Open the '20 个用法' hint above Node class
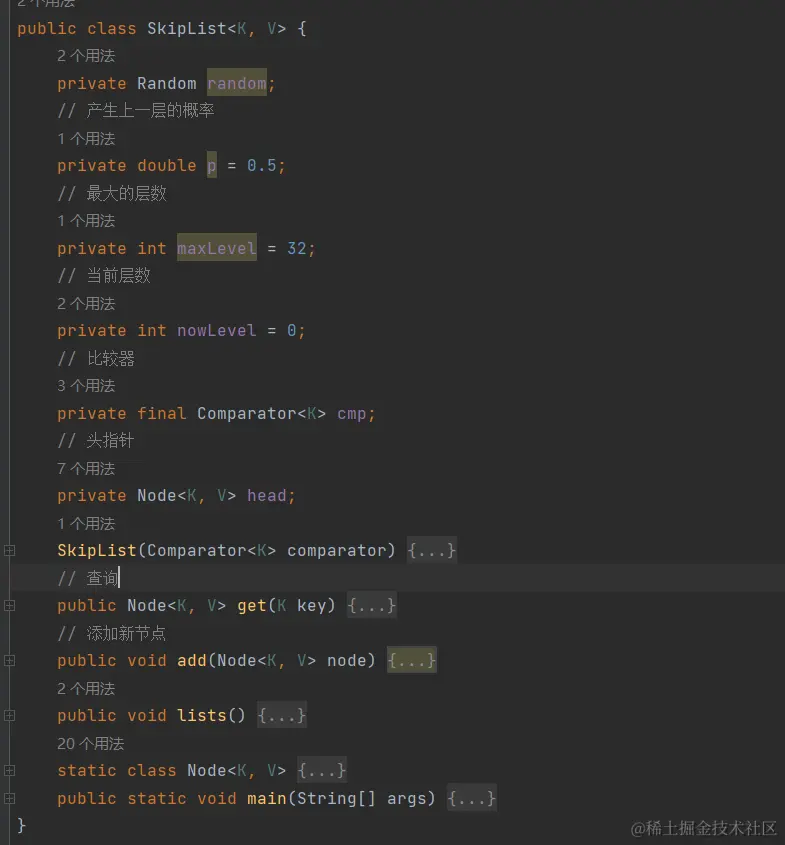The width and height of the screenshot is (785, 845). point(91,744)
